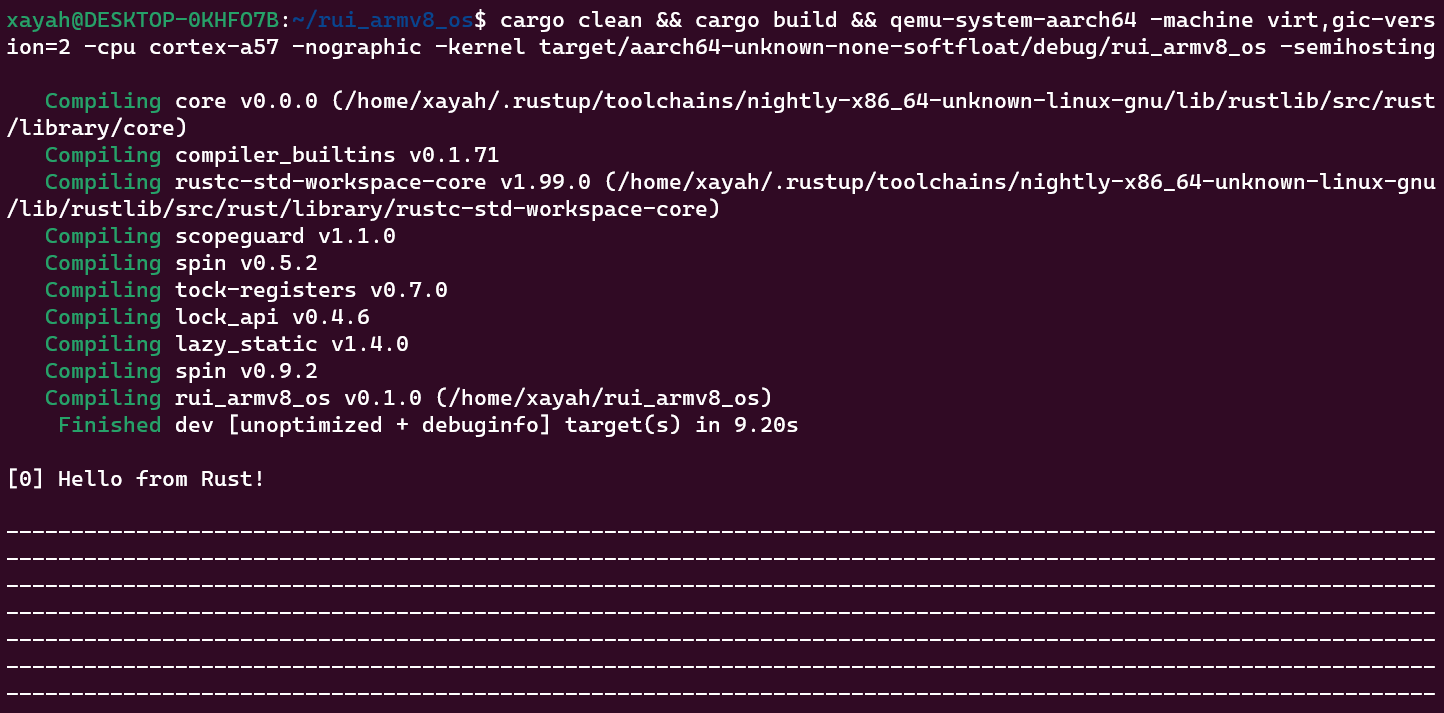
Task: Click the 'spin v0.9.2' line
Action: coord(246,371)
